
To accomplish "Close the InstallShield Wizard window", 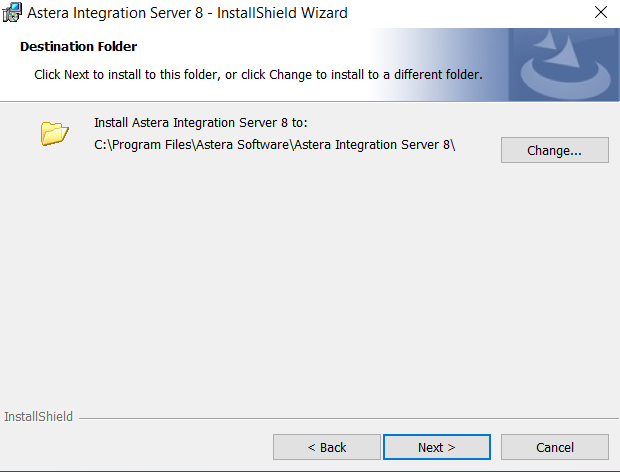I will tap(600, 13).
